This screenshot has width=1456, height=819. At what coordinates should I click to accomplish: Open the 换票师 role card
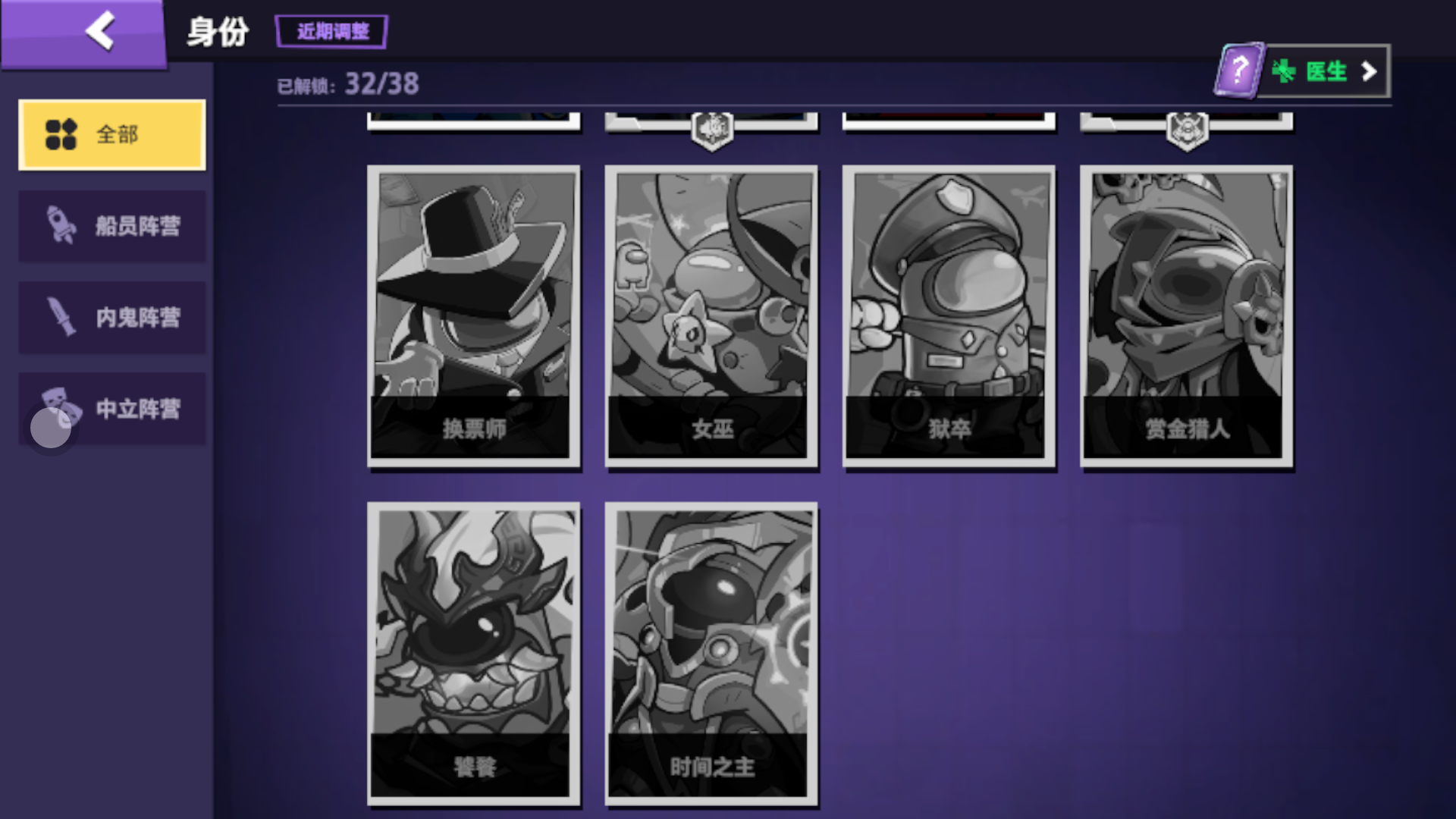click(474, 316)
